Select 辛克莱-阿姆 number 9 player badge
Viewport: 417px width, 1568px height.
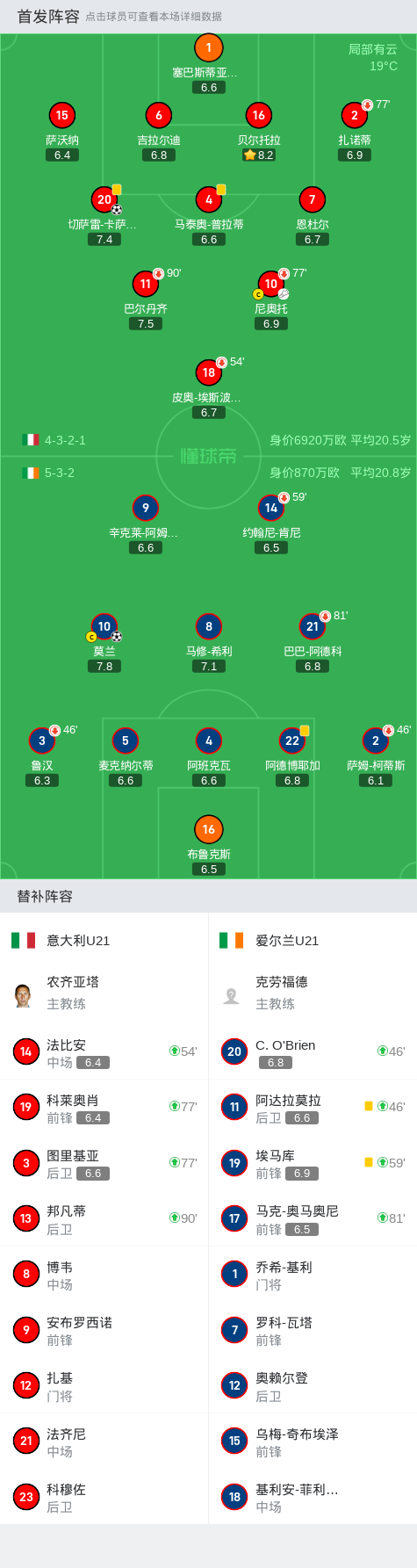point(146,508)
